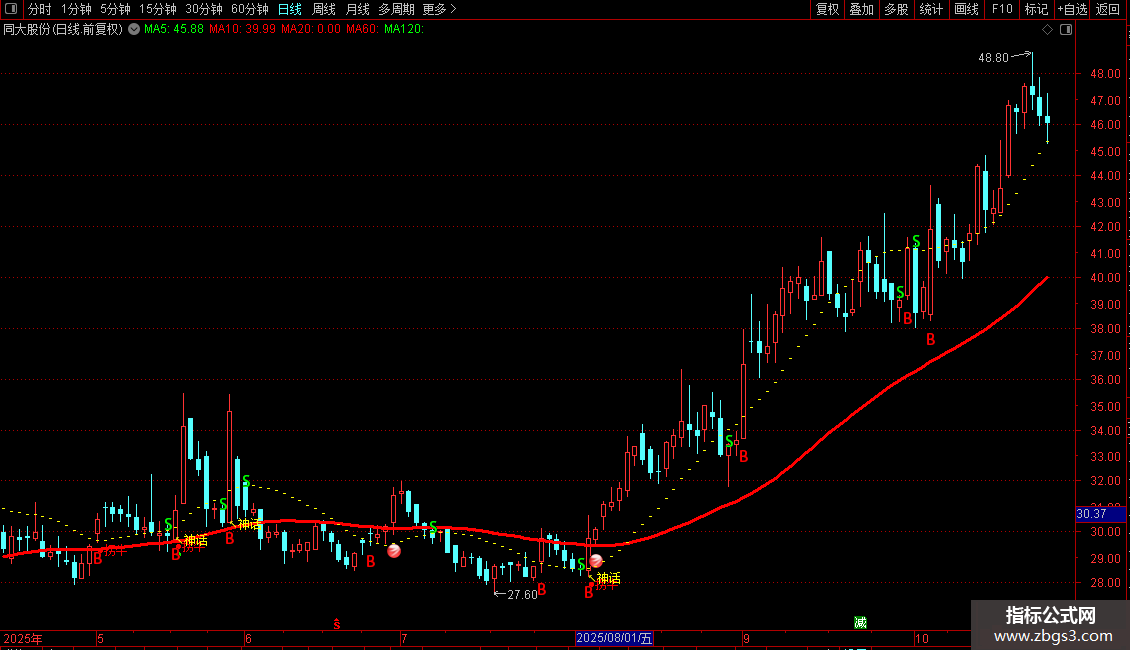The width and height of the screenshot is (1130, 650).
Task: Click the green S signal near 41.00 in October
Action: click(916, 241)
